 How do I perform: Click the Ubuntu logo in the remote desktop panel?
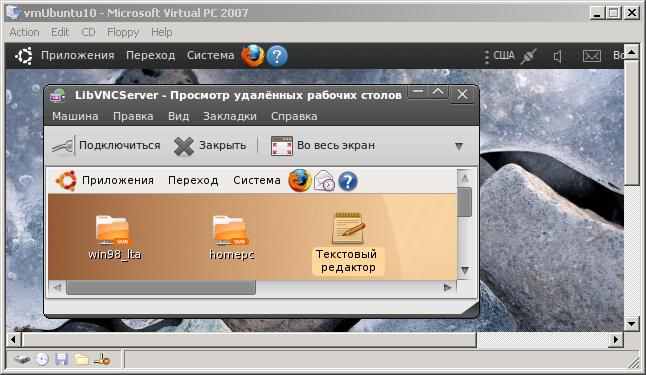66,180
